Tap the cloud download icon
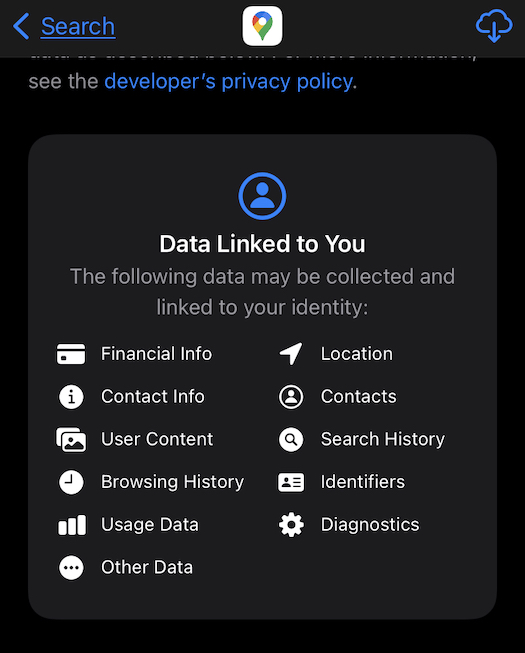This screenshot has height=653, width=525. click(494, 26)
